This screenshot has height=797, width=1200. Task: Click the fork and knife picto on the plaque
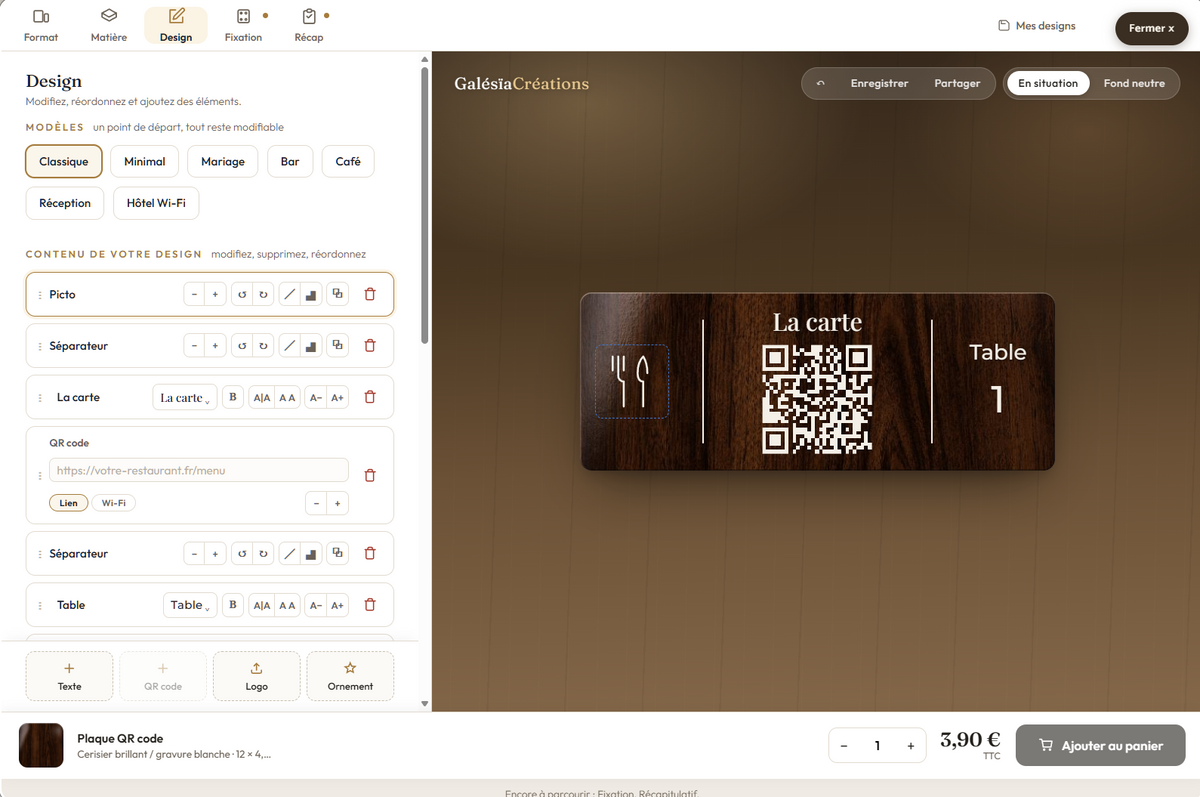coord(632,381)
